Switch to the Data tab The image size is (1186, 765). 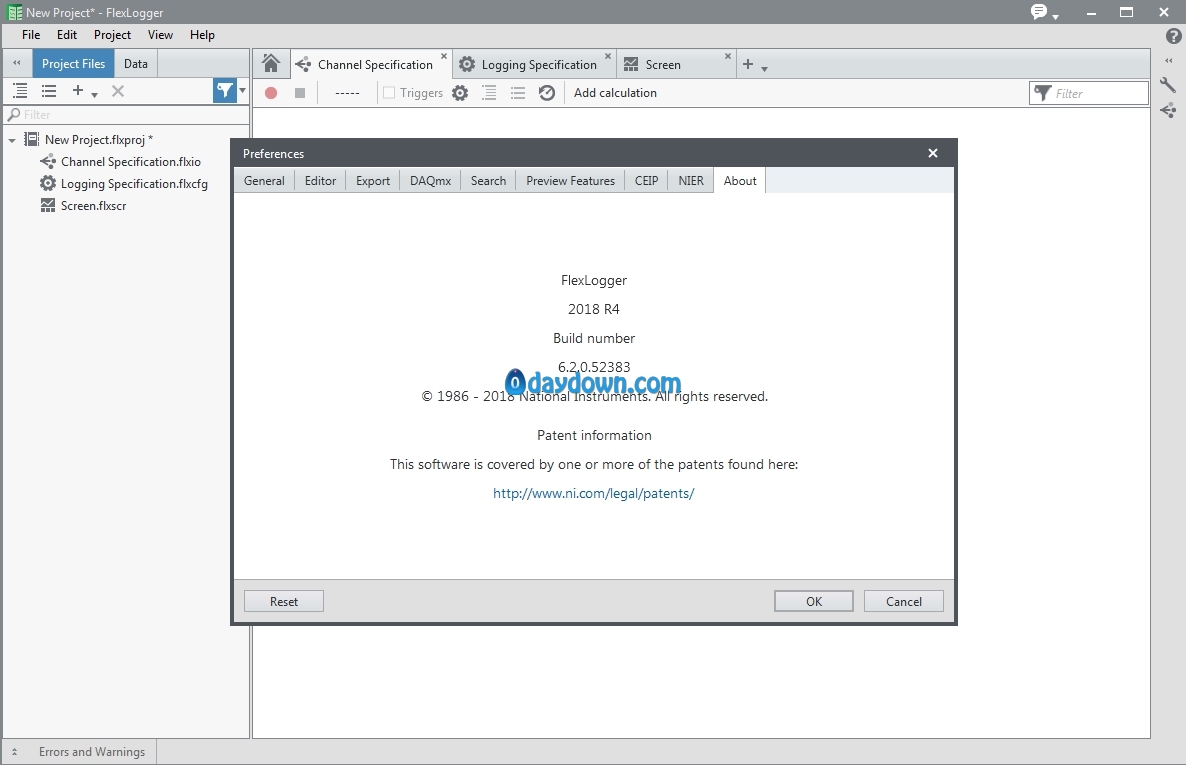(136, 64)
